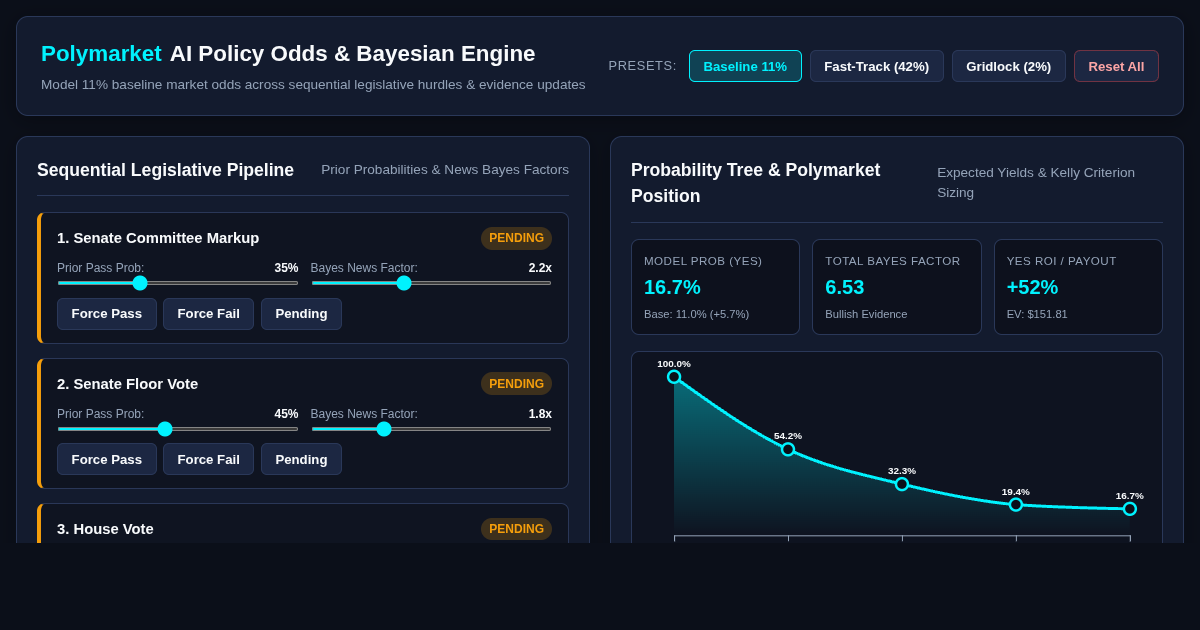Viewport: 1200px width, 630px height.
Task: Click the '3. House Vote' heading
Action: click(105, 529)
